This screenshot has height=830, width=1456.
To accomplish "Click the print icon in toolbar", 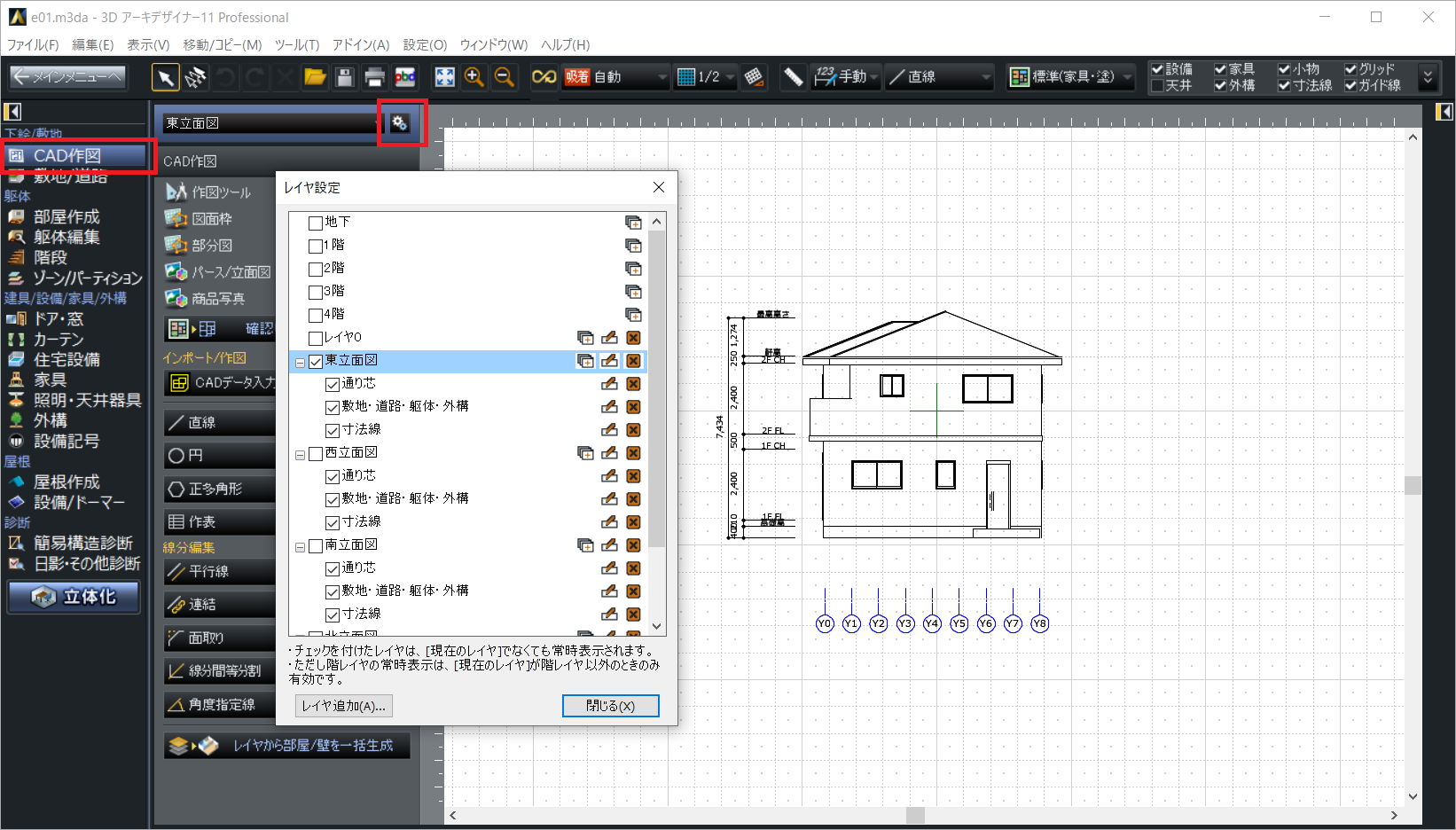I will tap(374, 77).
